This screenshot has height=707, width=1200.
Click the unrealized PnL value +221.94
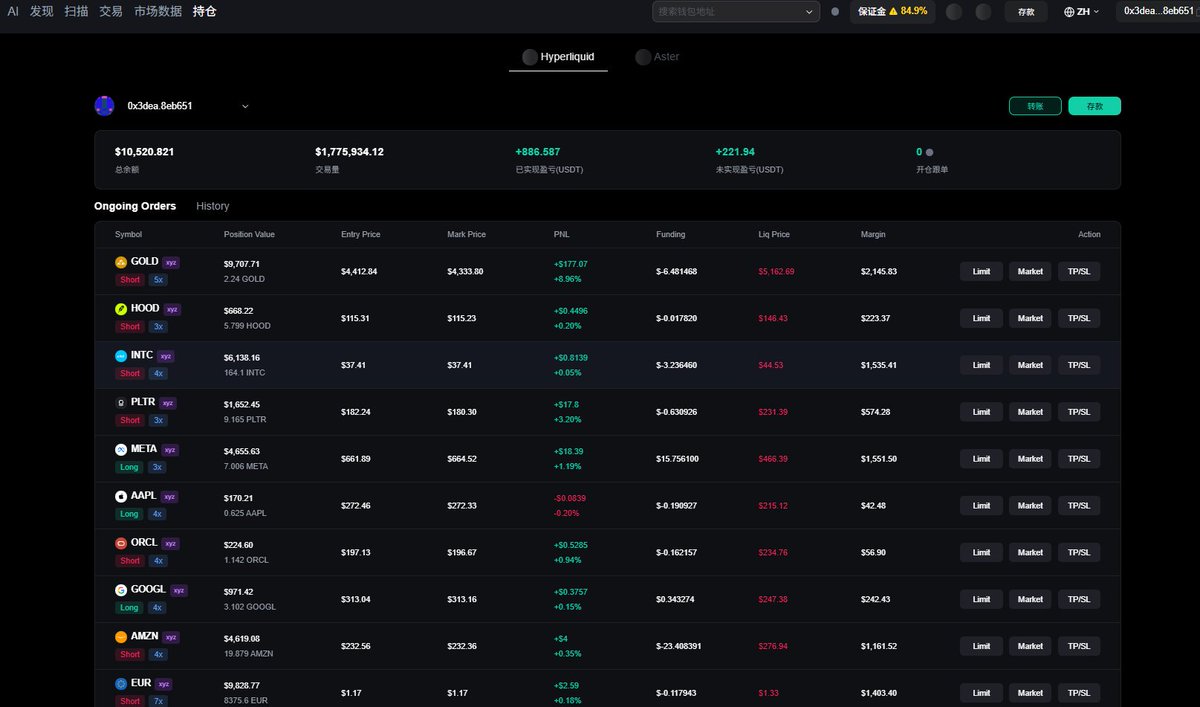pyautogui.click(x=735, y=152)
